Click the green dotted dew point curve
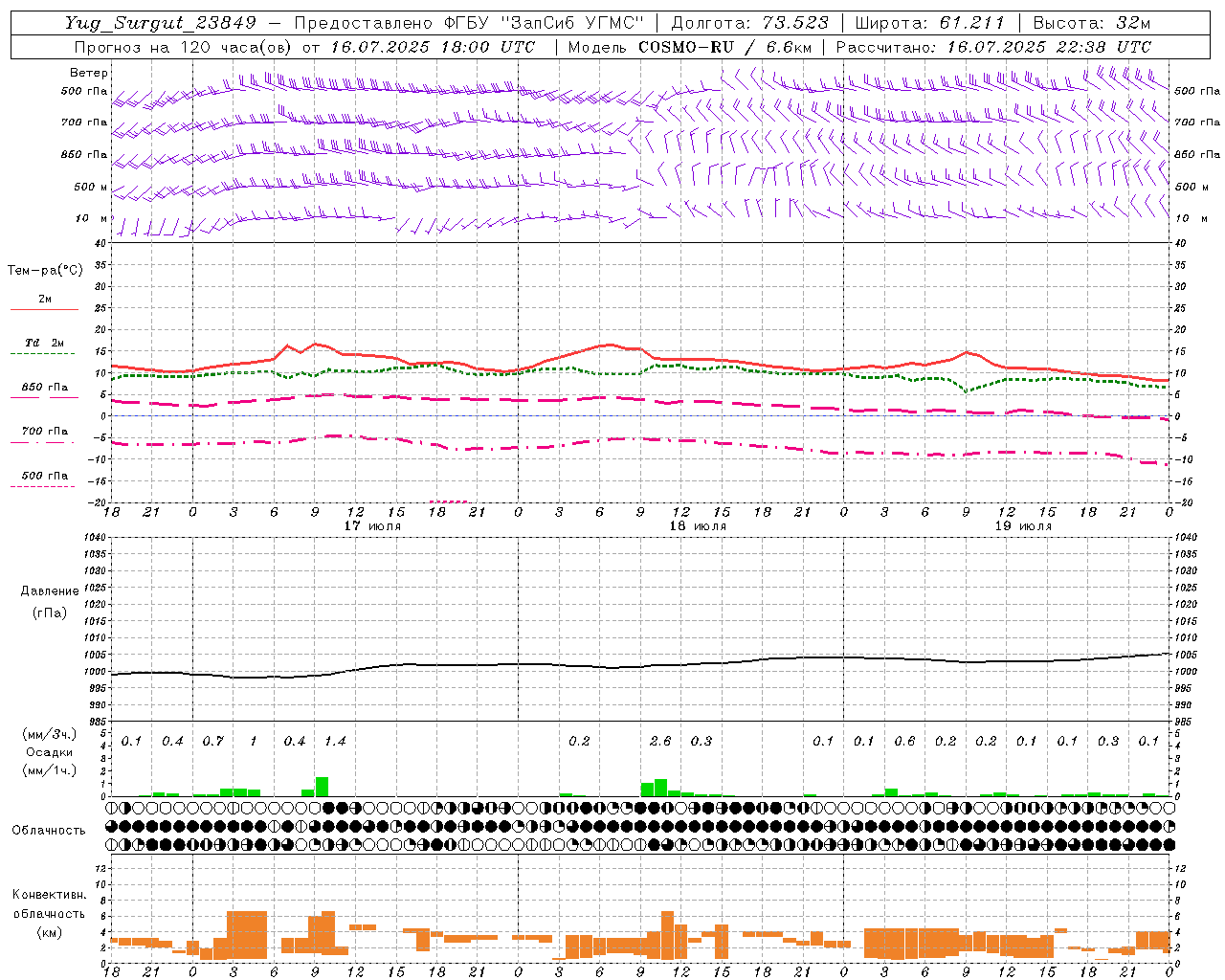This screenshot has width=1225, height=980. pos(640,374)
